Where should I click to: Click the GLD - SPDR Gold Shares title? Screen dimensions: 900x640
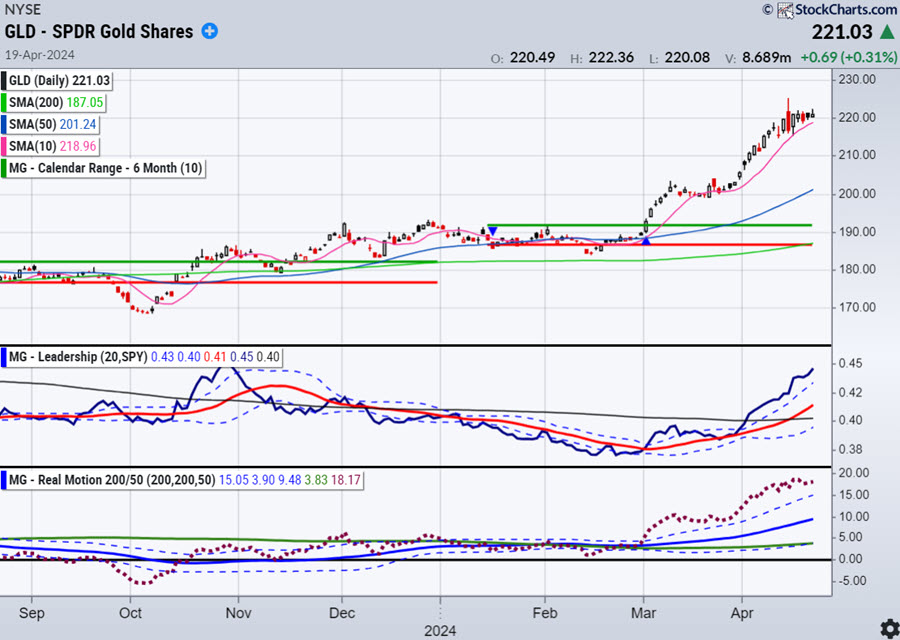(99, 31)
